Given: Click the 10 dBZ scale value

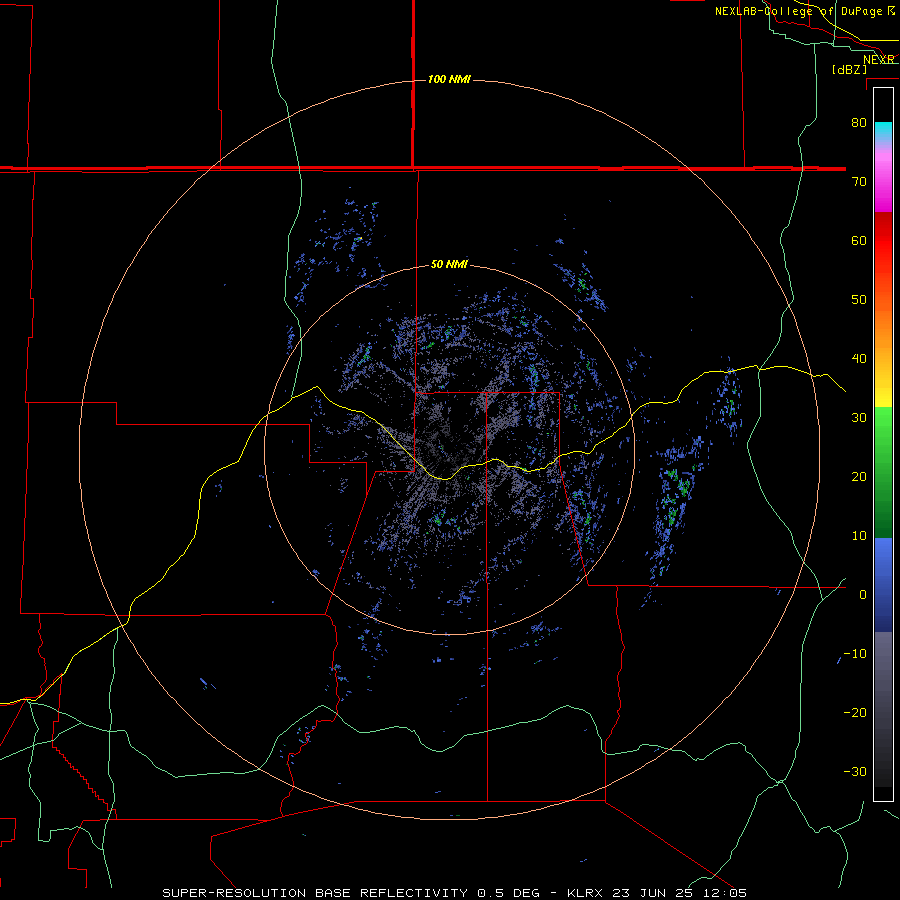Looking at the screenshot, I should click(859, 536).
